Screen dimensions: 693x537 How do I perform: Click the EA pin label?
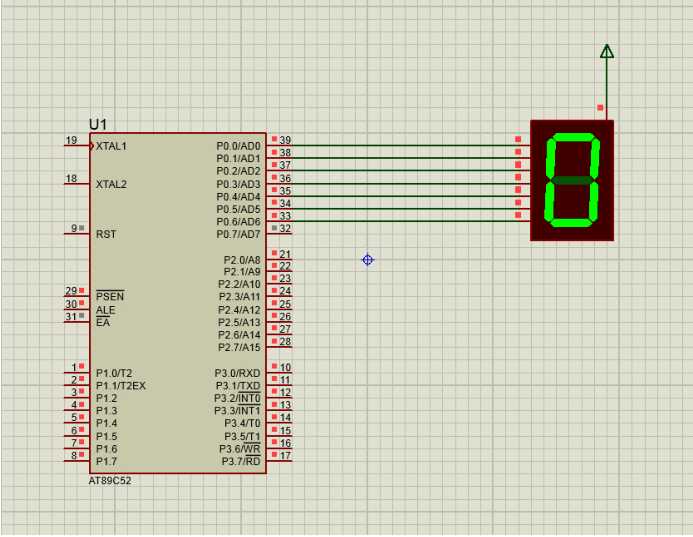click(103, 323)
